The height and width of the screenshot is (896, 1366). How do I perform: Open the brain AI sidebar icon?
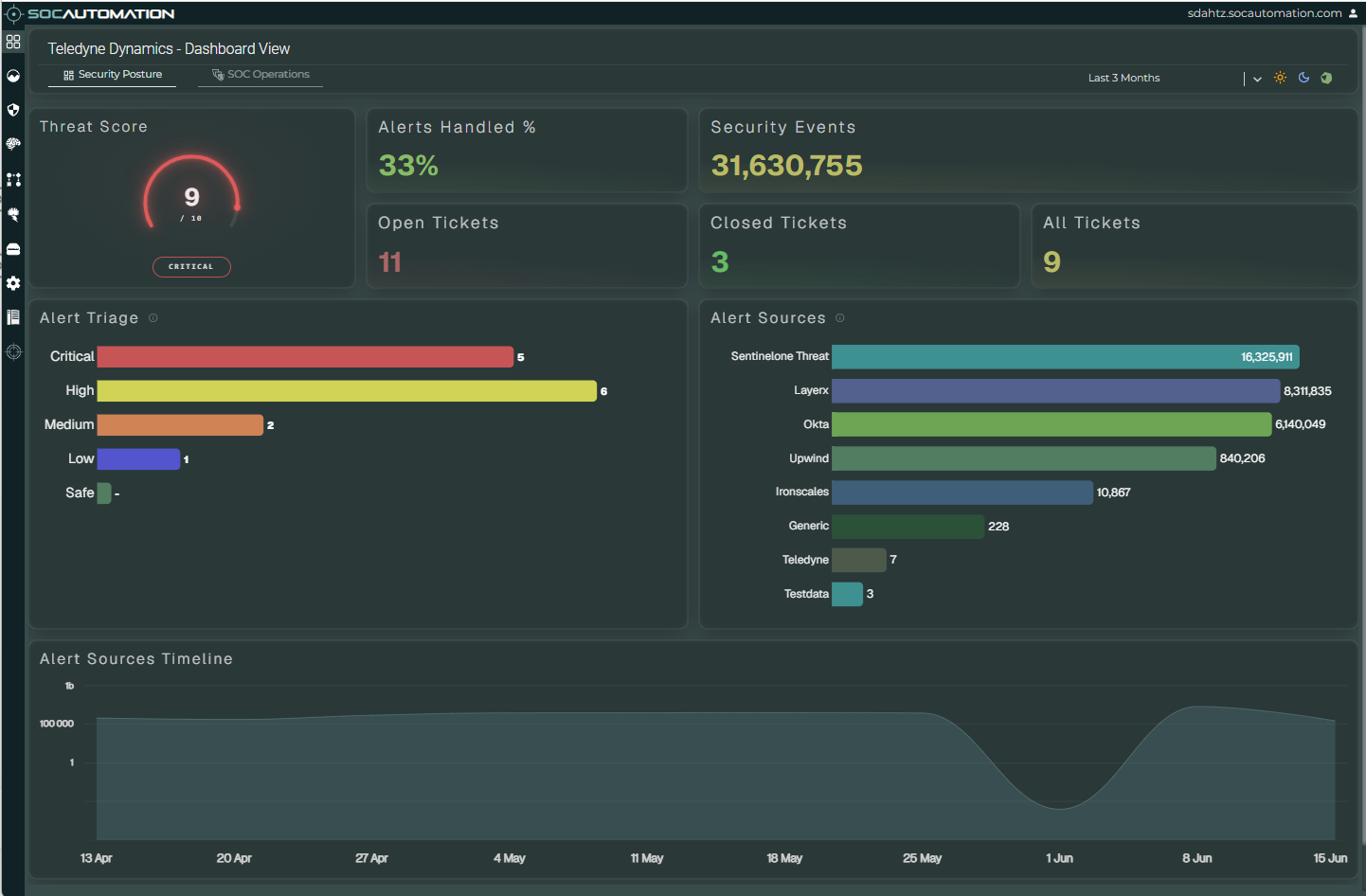pyautogui.click(x=13, y=144)
